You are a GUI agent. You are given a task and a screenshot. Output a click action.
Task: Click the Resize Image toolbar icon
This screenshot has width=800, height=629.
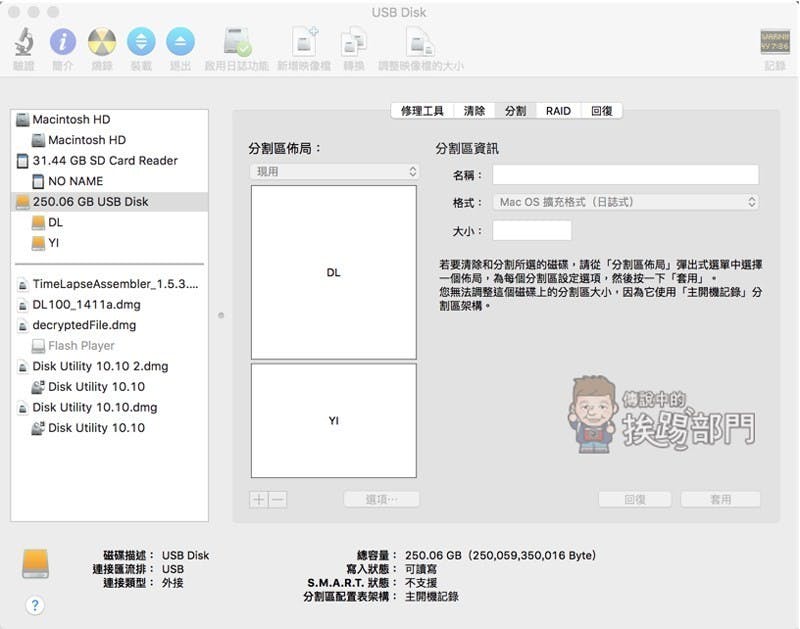pyautogui.click(x=420, y=42)
